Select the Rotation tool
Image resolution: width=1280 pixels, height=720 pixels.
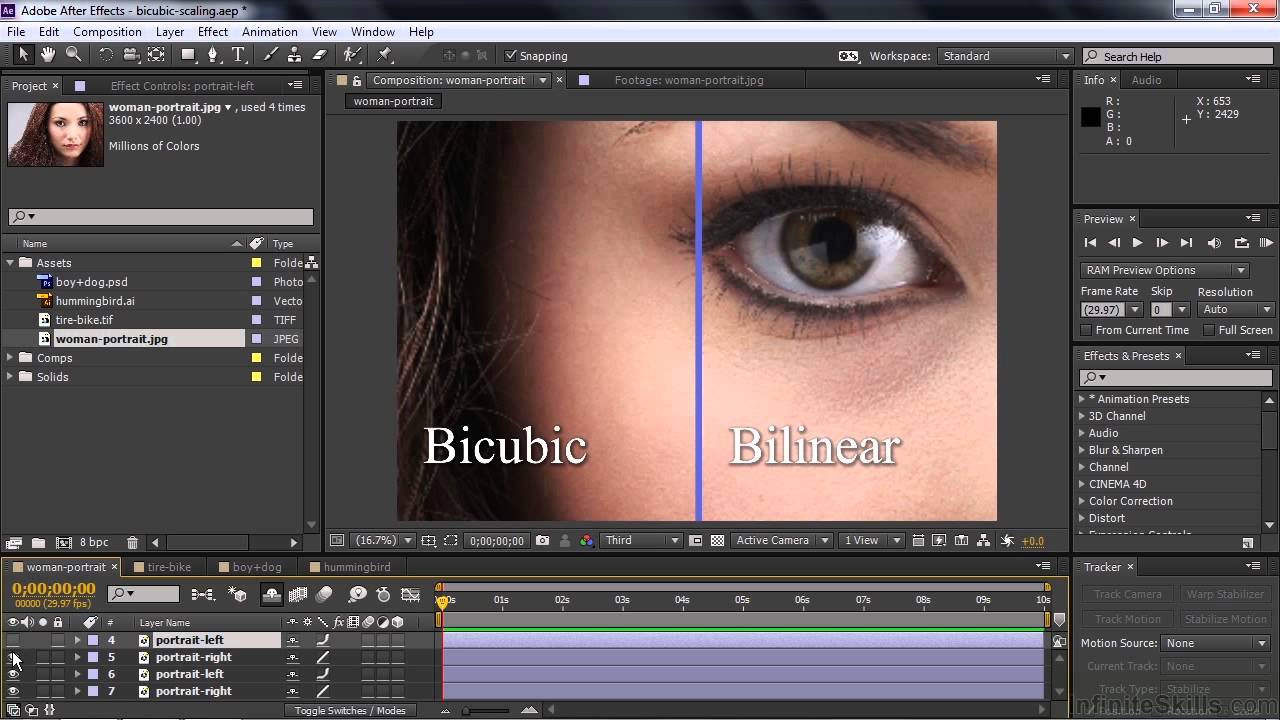(106, 55)
